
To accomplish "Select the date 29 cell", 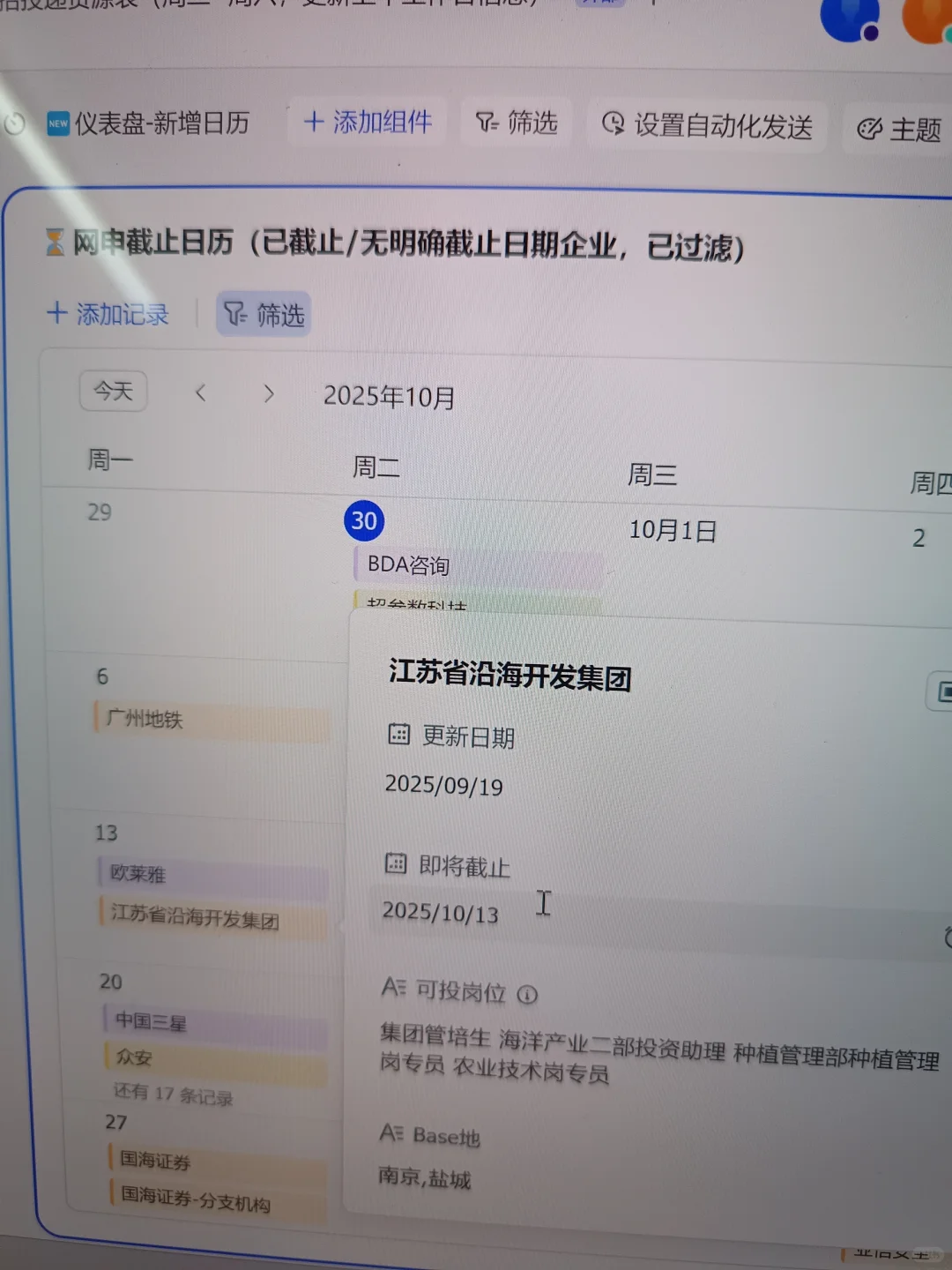I will click(100, 512).
